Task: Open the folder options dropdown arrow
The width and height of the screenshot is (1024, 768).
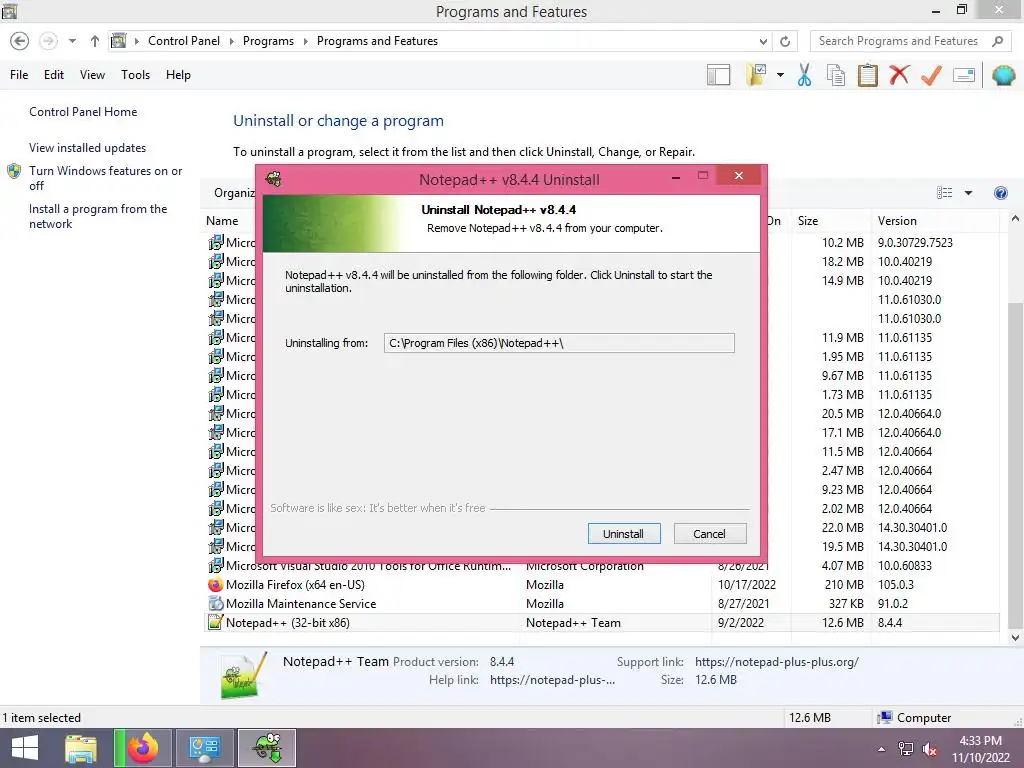Action: [780, 75]
